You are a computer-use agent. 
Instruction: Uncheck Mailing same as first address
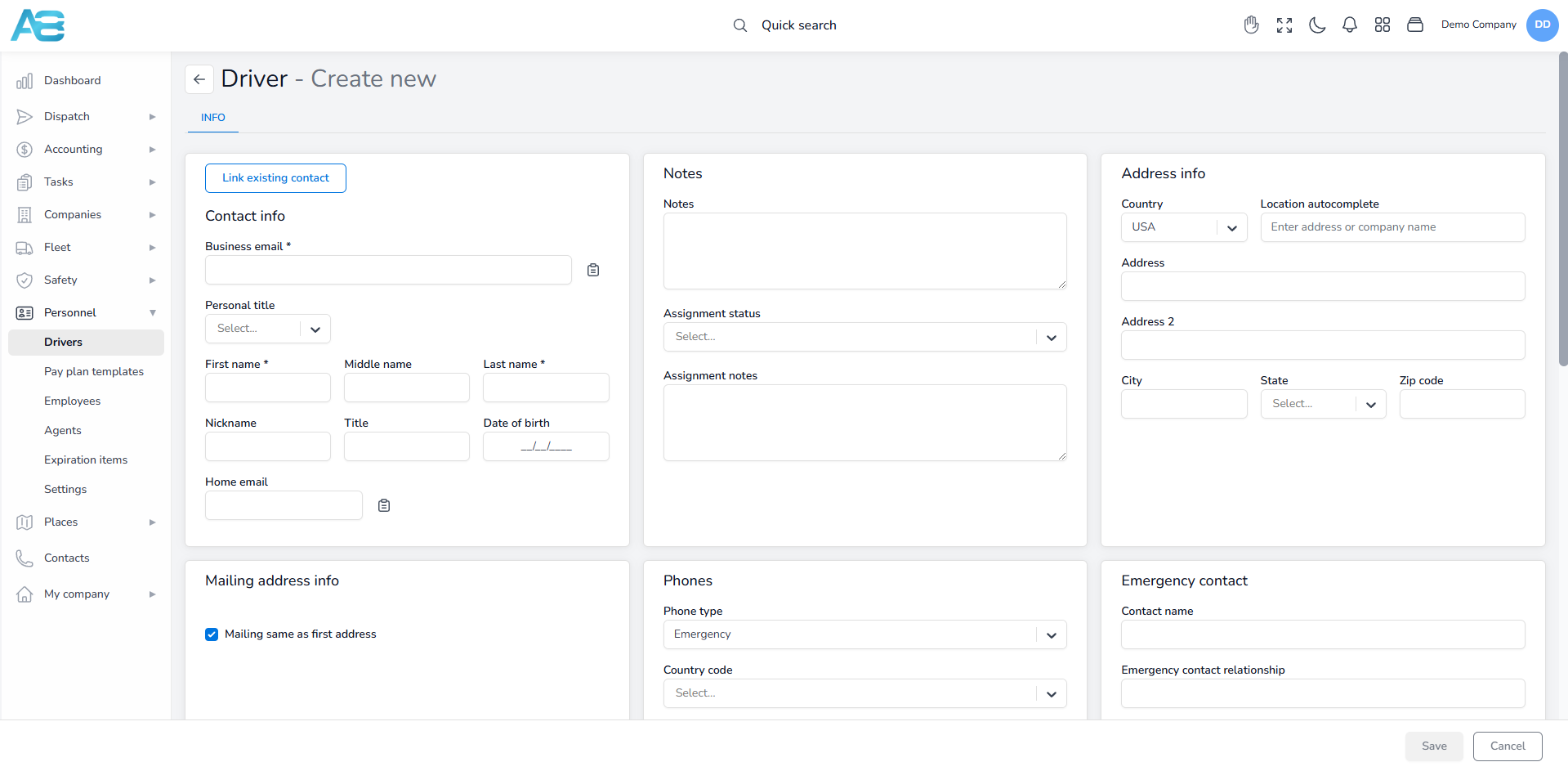[x=212, y=634]
